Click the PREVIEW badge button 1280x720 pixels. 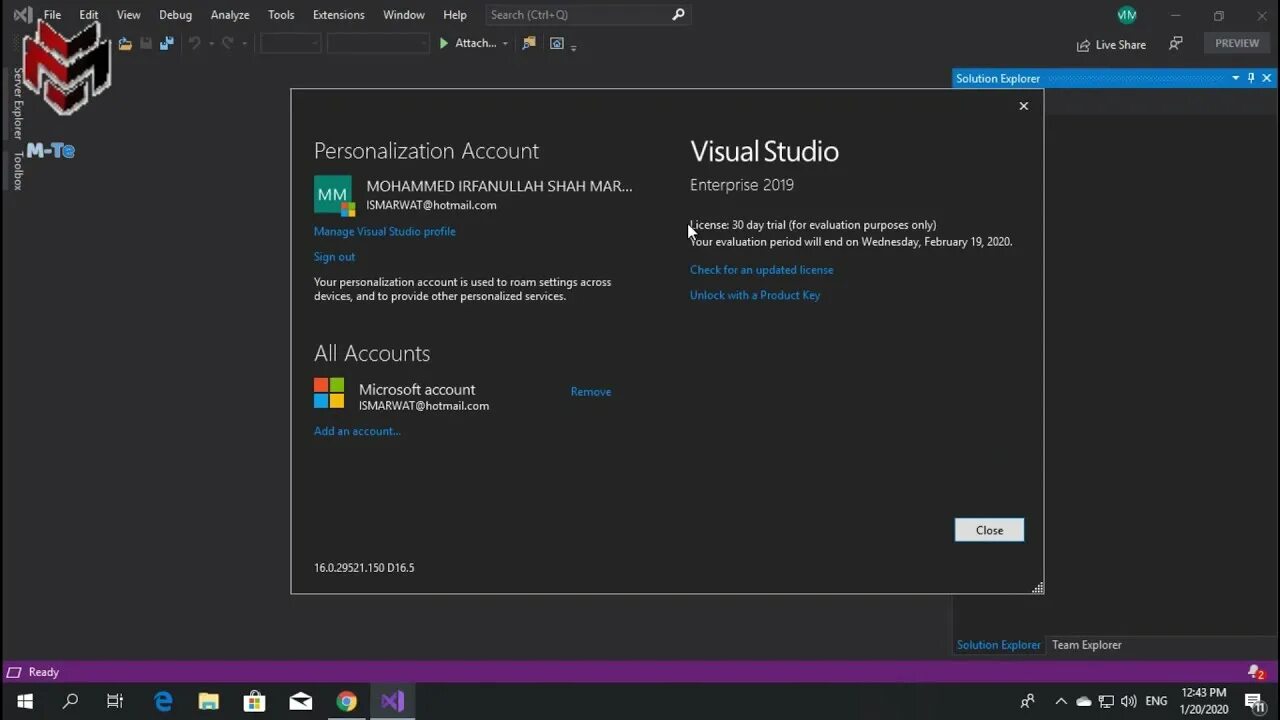pyautogui.click(x=1237, y=43)
